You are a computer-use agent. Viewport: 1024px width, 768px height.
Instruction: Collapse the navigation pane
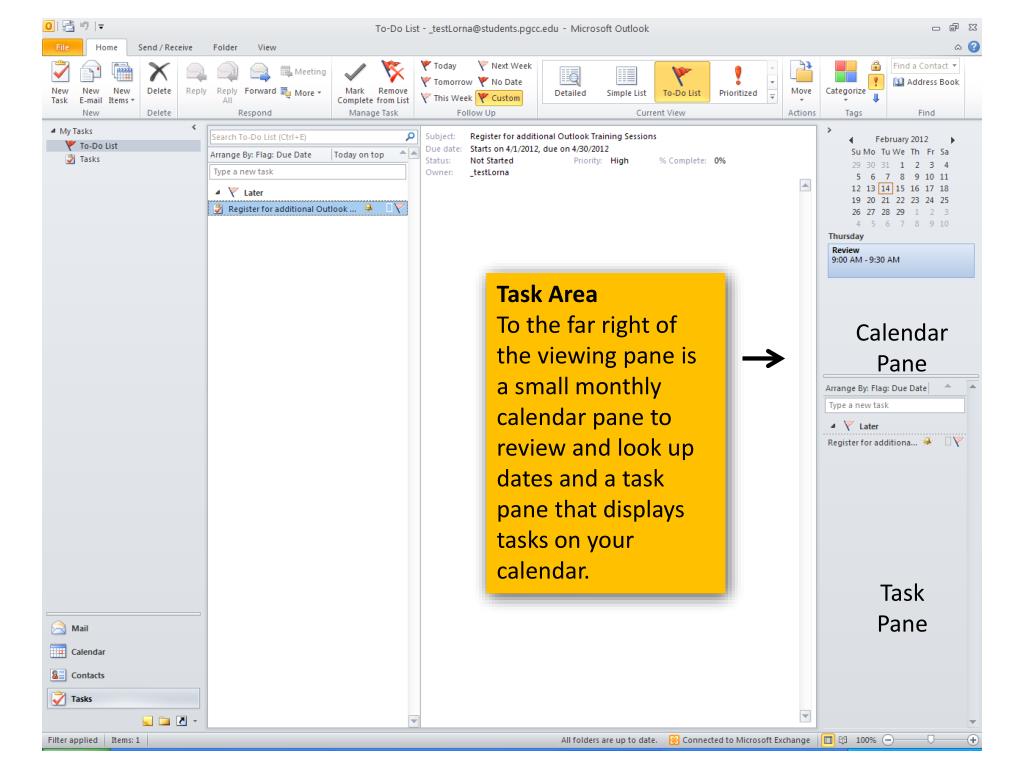(194, 127)
